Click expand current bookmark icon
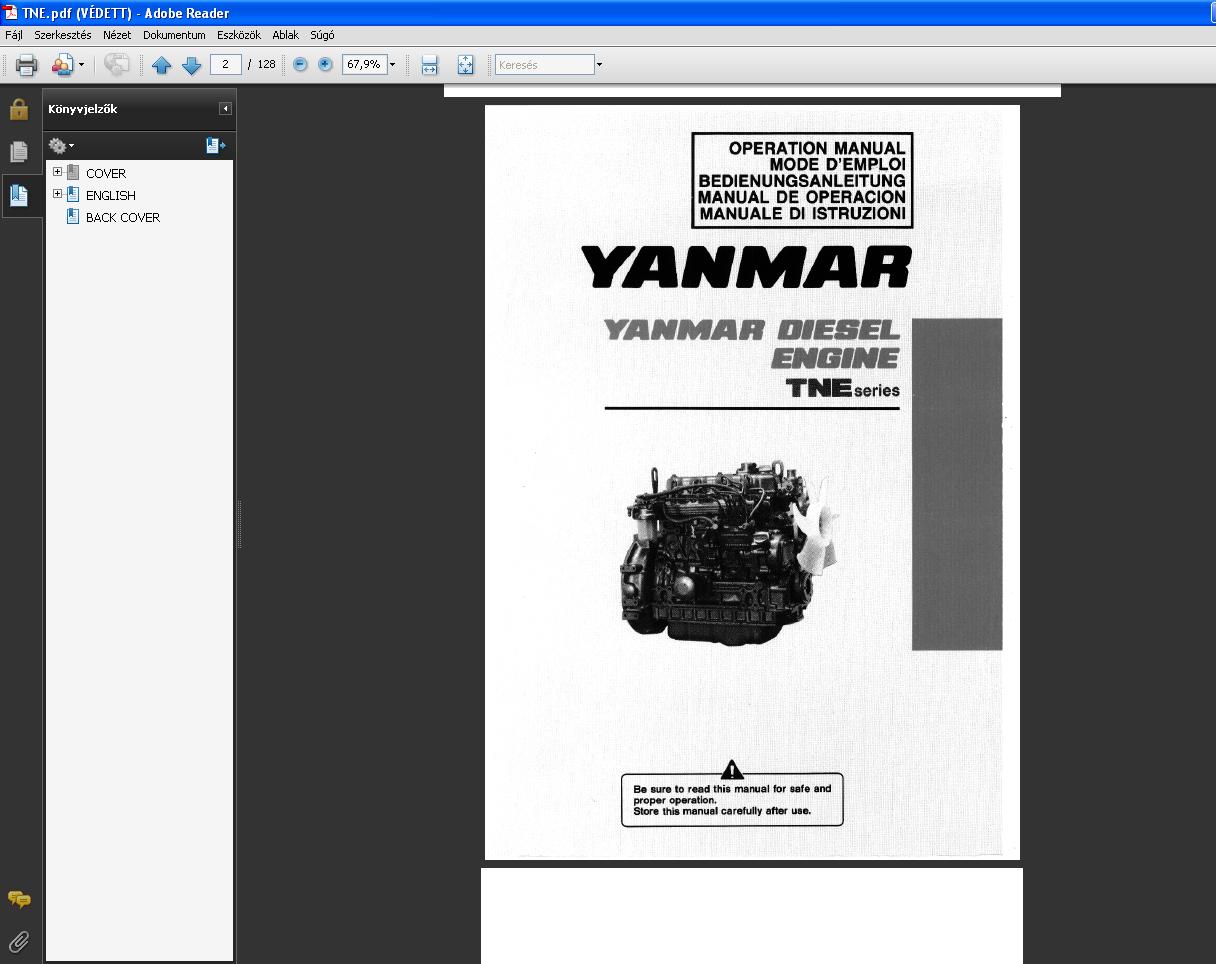1216x964 pixels. coord(215,146)
